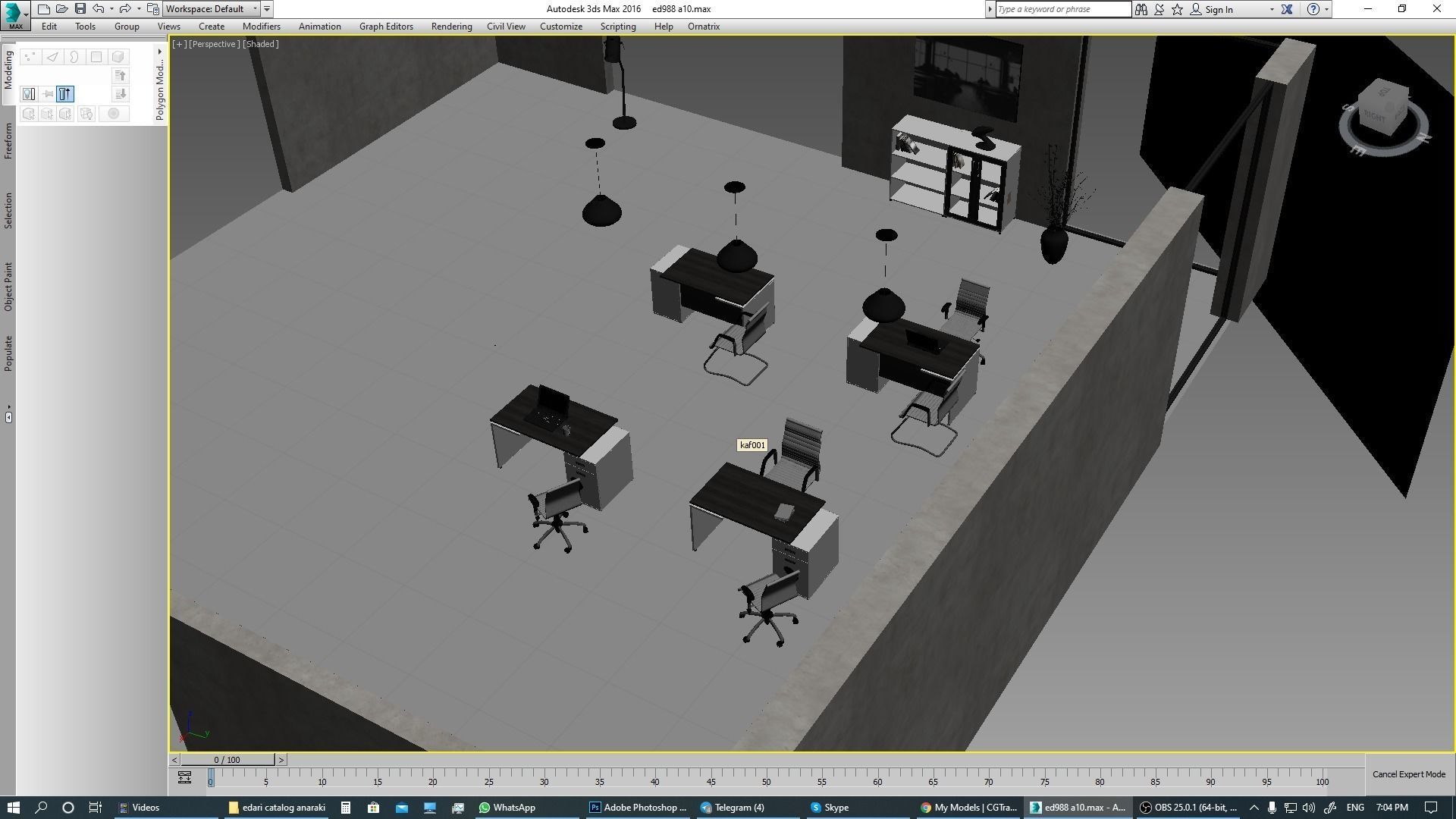This screenshot has height=819, width=1456.
Task: Open Subscription Center satellite icon
Action: (1159, 9)
